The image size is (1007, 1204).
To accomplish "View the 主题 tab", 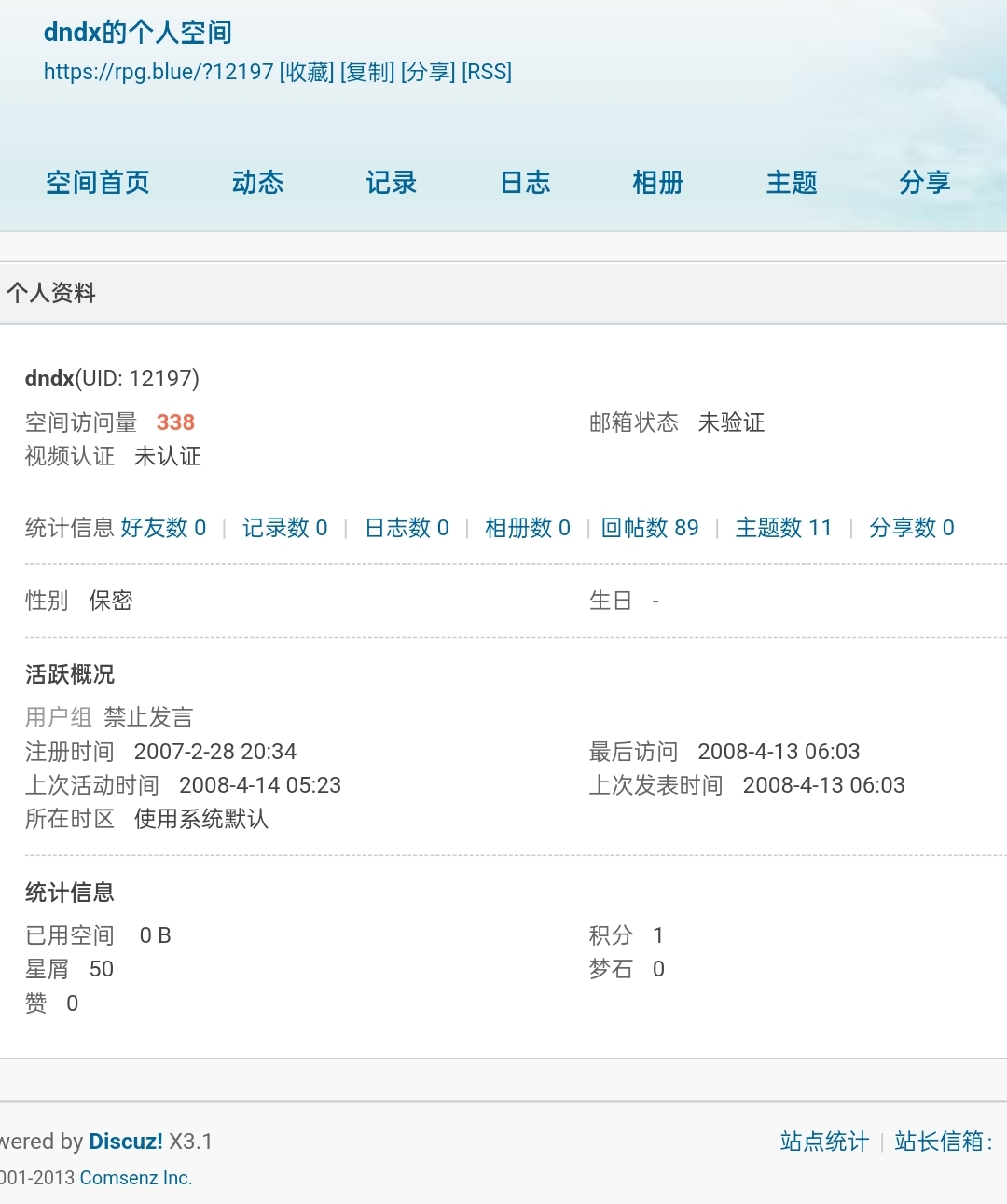I will 792,183.
